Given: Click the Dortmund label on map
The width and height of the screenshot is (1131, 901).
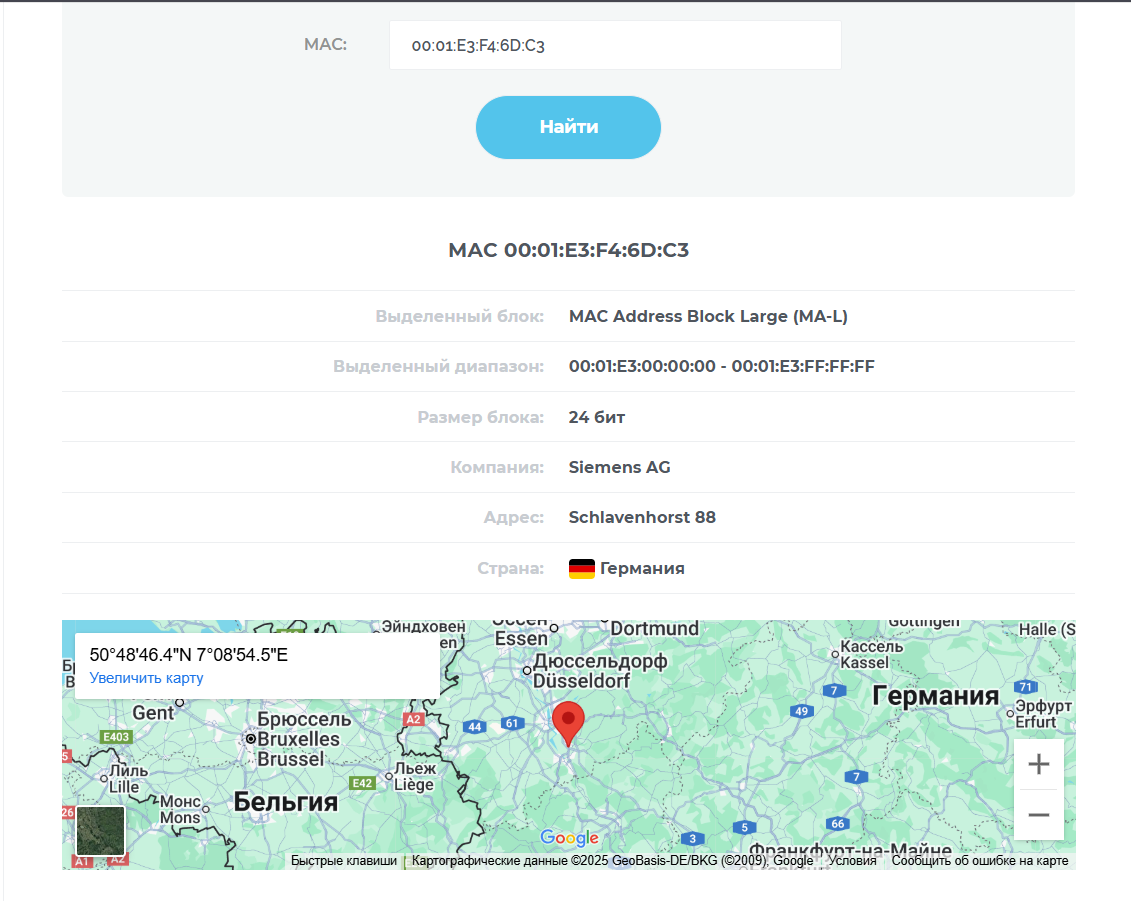Looking at the screenshot, I should coord(654,628).
